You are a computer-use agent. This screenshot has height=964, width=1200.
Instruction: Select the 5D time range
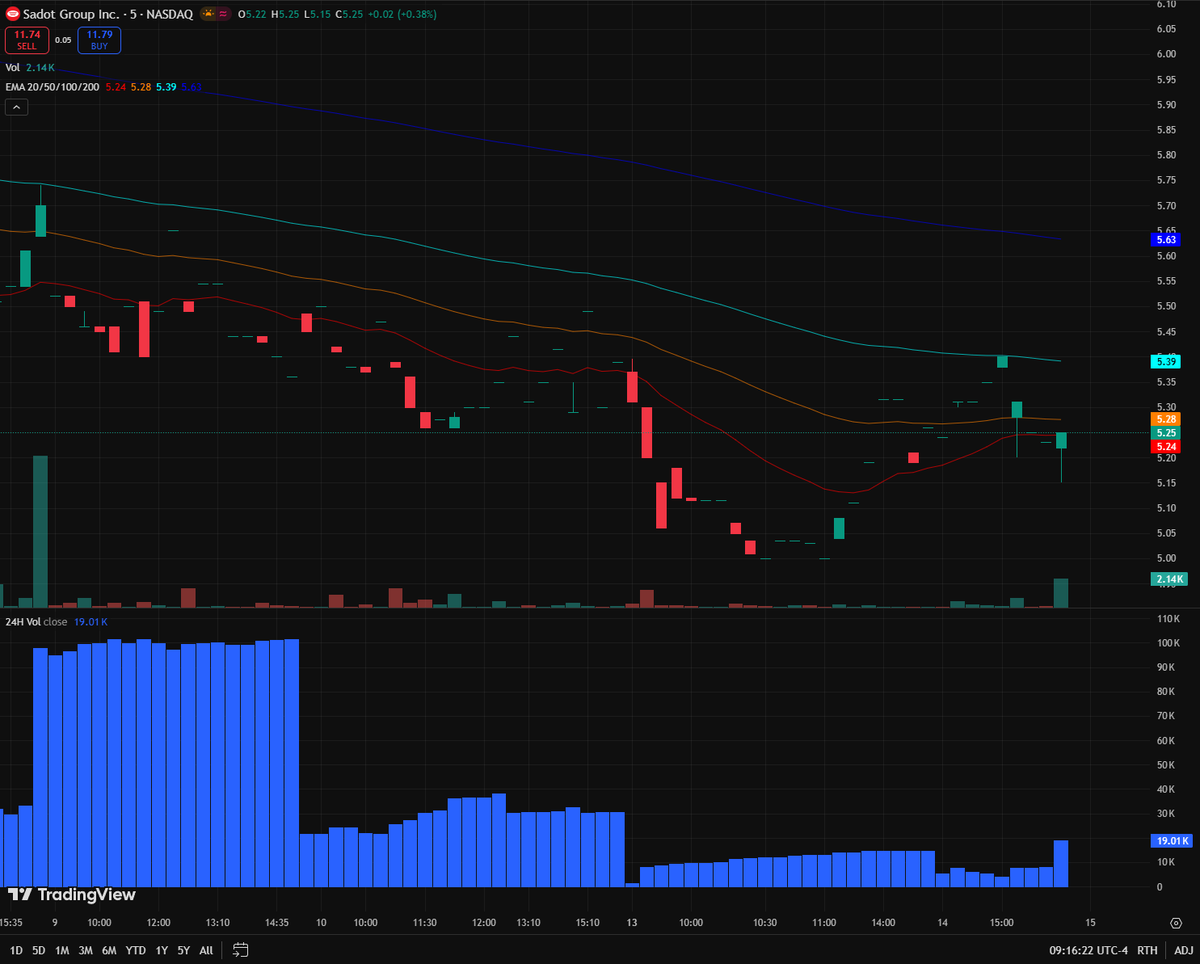coord(39,950)
